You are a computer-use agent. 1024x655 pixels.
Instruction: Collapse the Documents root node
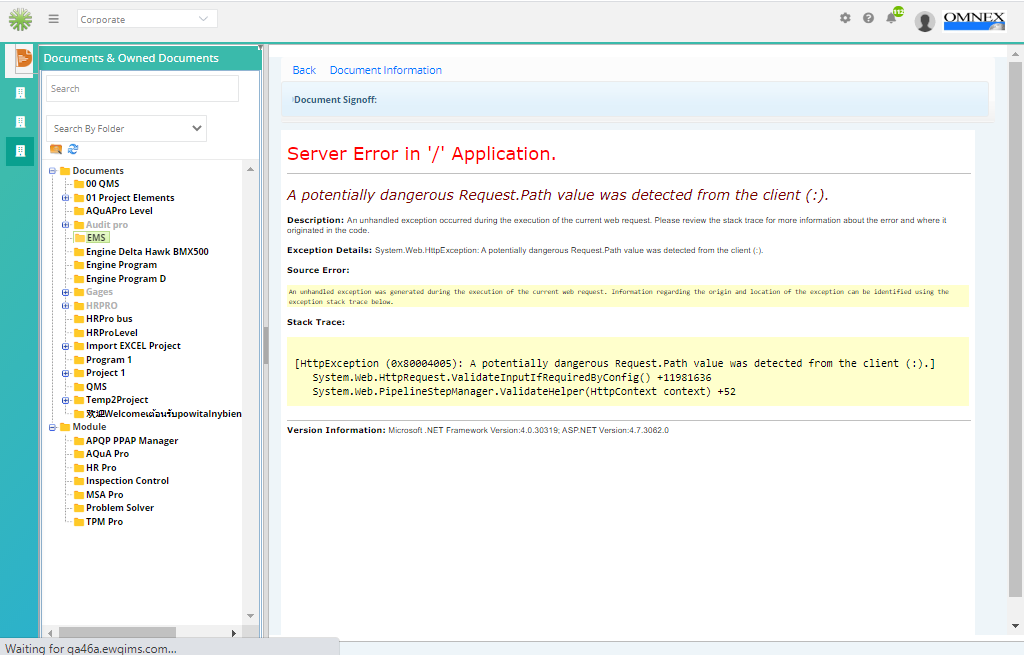click(x=52, y=171)
